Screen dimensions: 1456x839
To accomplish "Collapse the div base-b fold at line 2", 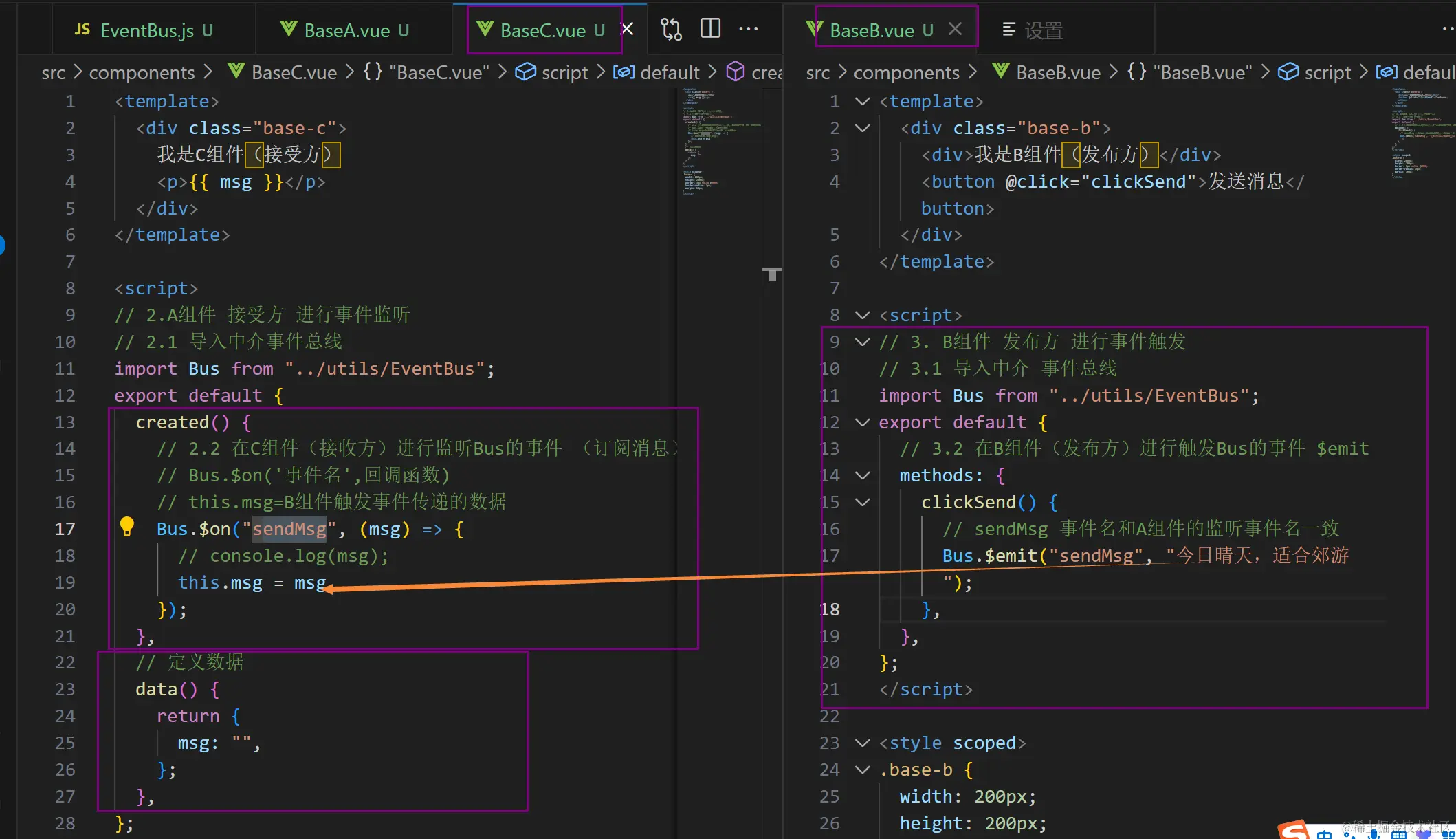I will point(862,128).
